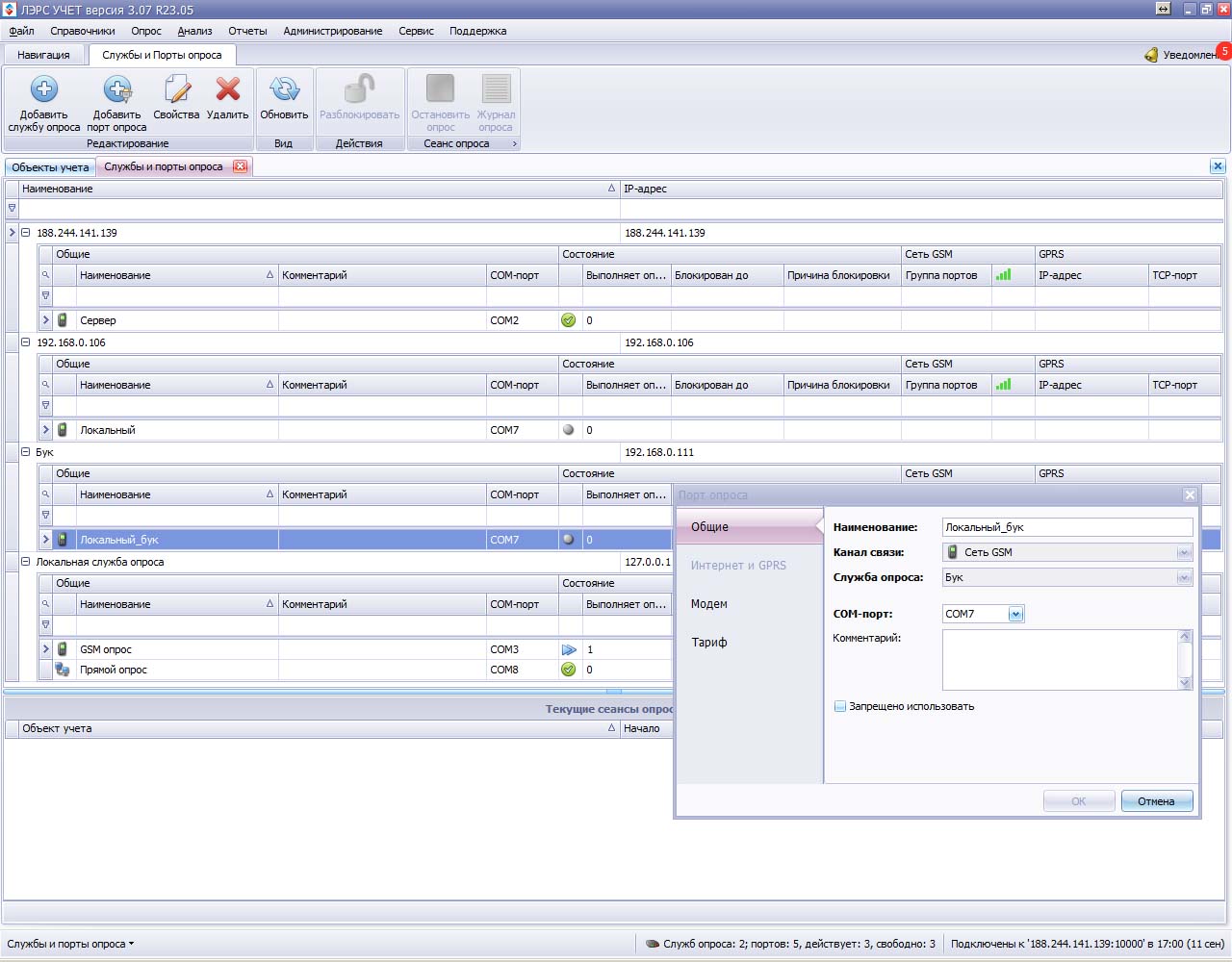Open the Поддержка menu
Viewport: 1232px width, 962px height.
tap(477, 31)
